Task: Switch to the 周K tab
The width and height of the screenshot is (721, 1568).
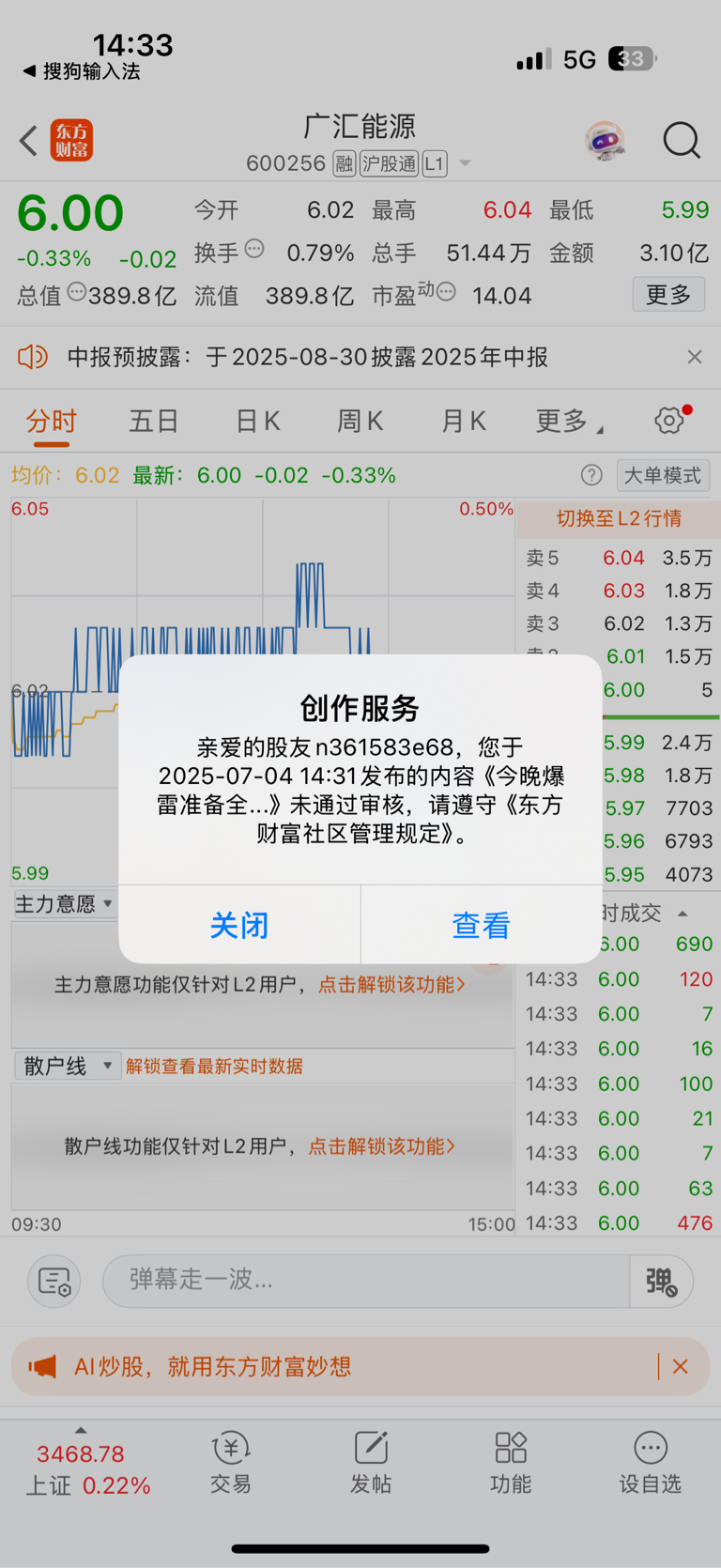Action: click(x=360, y=421)
